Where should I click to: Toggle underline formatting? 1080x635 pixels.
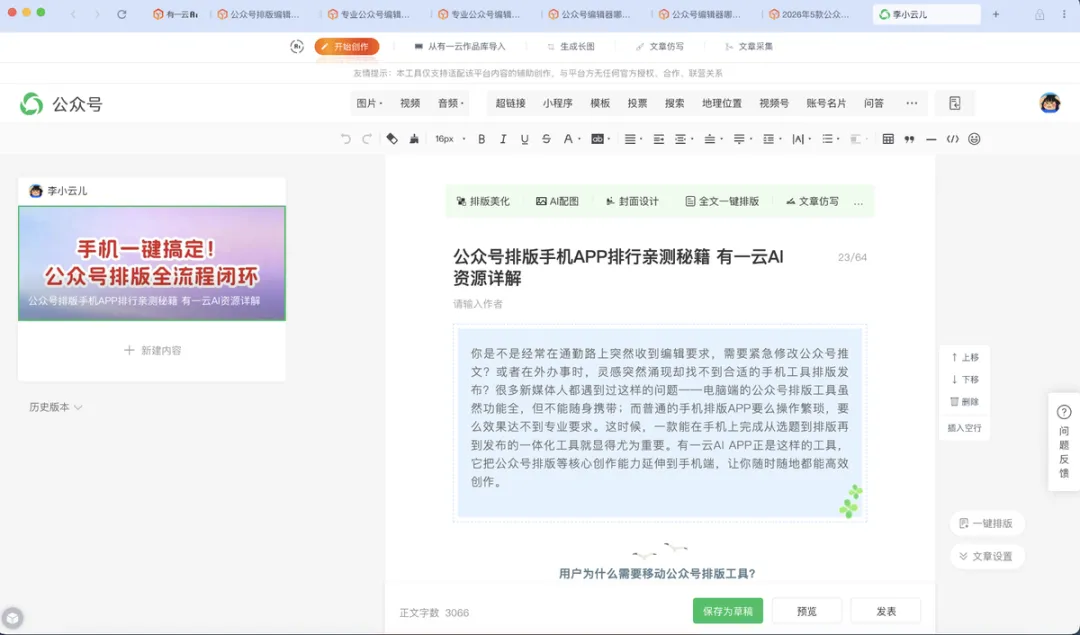(524, 139)
